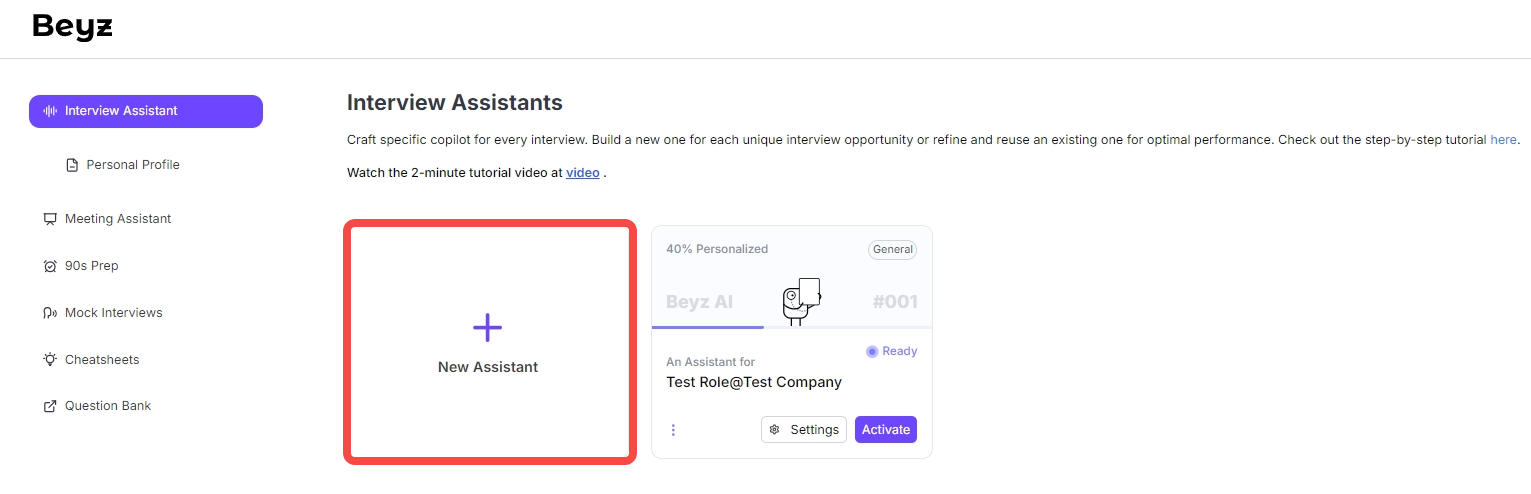Image resolution: width=1531 pixels, height=494 pixels.
Task: Activate the Test Role@Test Company assistant
Action: click(x=885, y=430)
